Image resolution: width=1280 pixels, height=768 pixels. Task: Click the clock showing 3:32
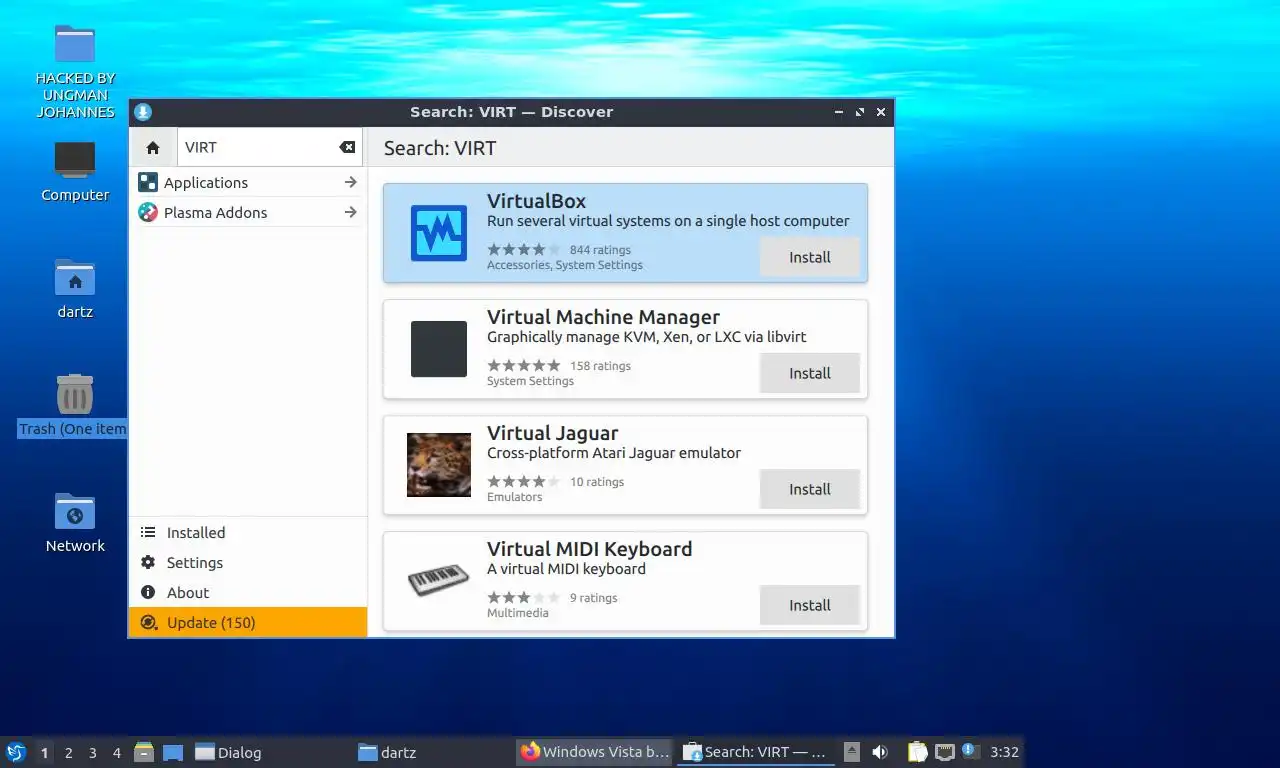(x=1004, y=752)
